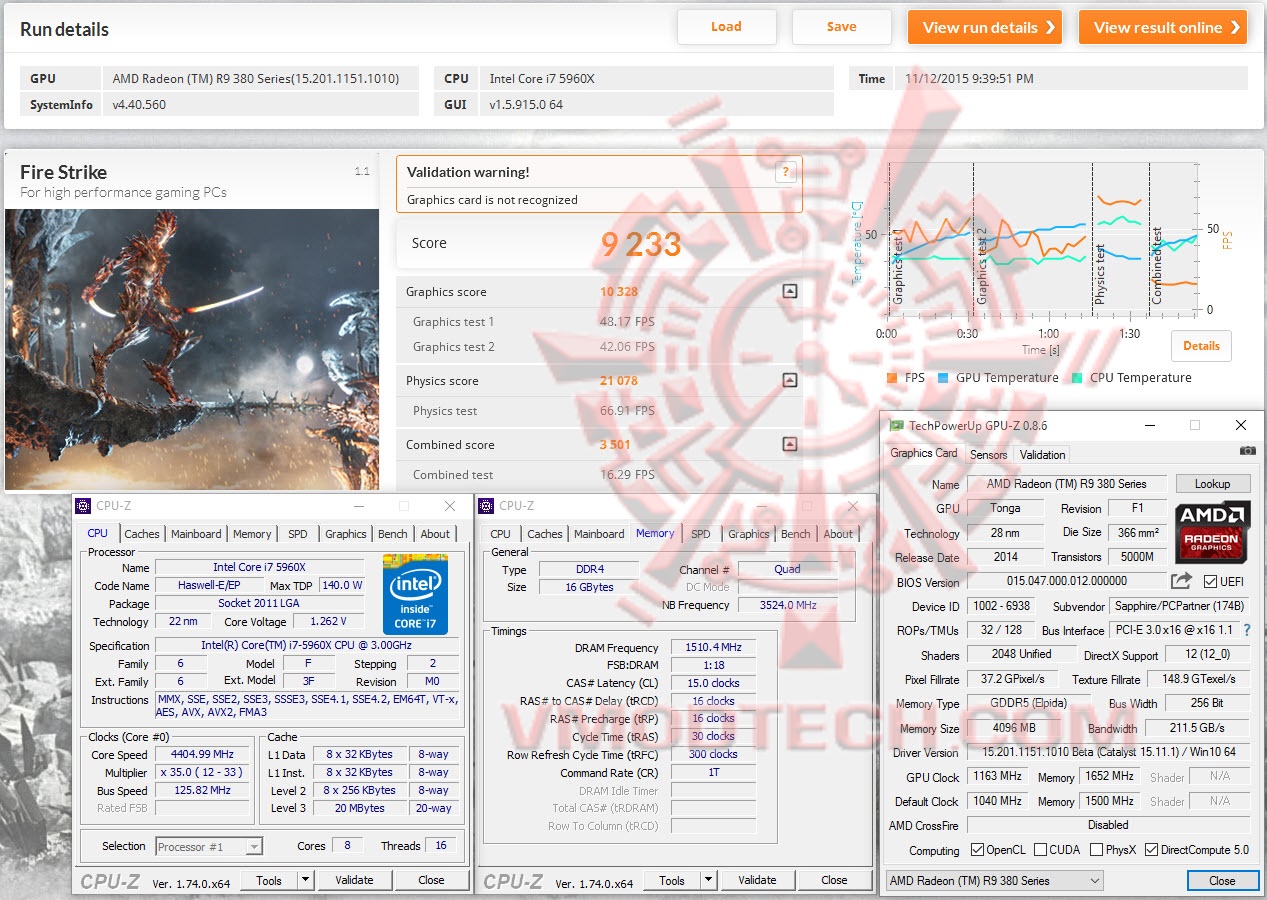Screen dimensions: 1267x900
Task: Click the Load button
Action: click(x=726, y=27)
